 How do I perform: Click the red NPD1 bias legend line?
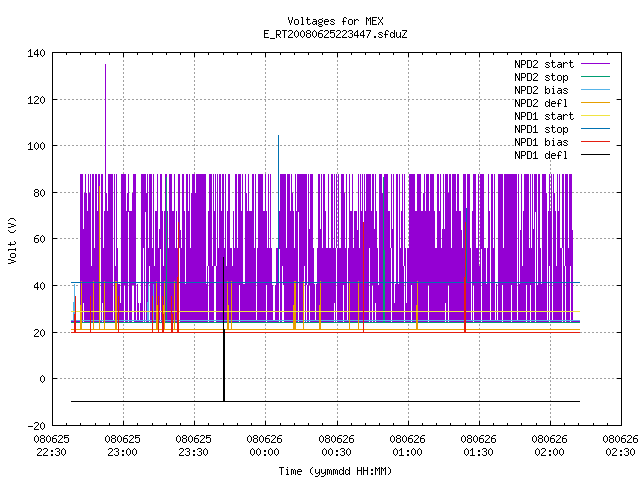pyautogui.click(x=596, y=142)
